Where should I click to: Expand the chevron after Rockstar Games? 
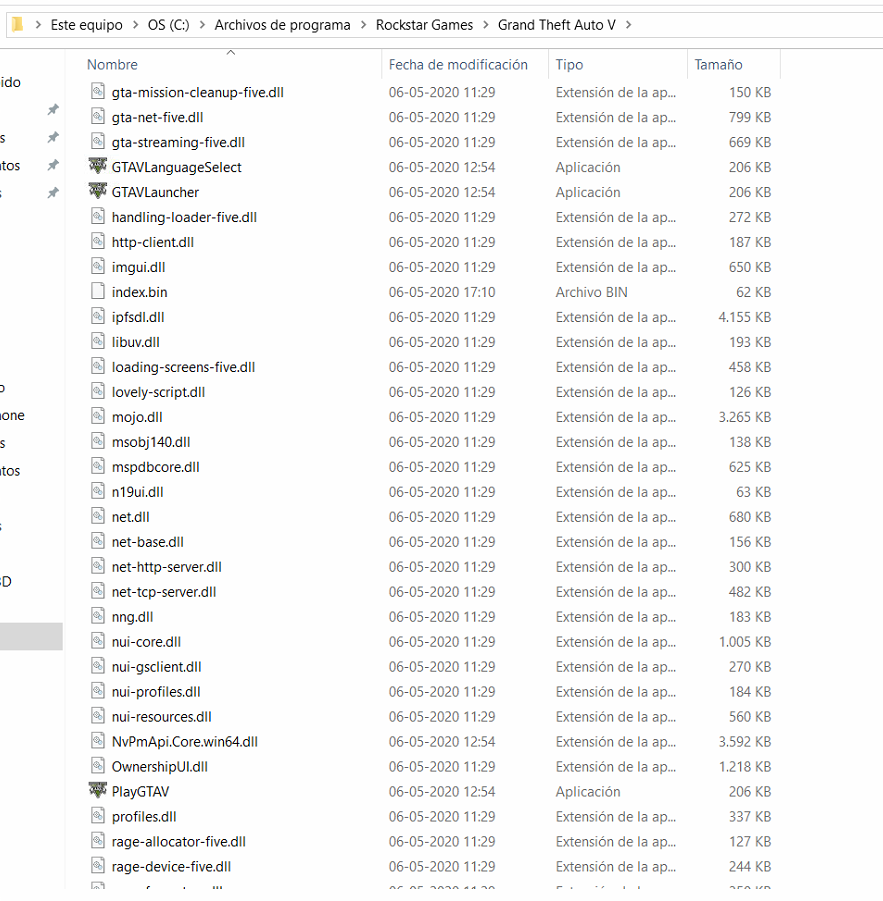click(486, 25)
